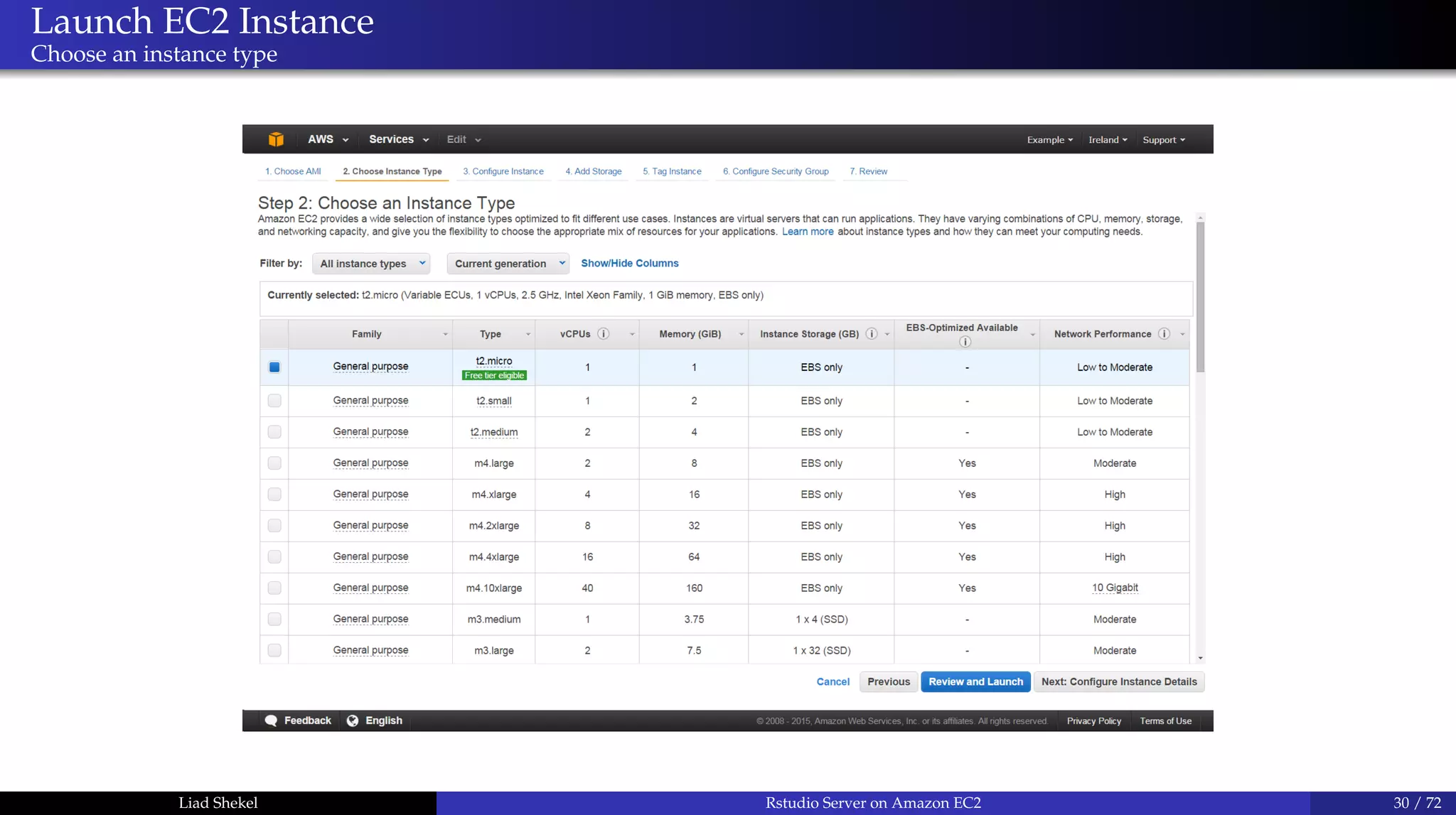Select the m4.2xlarge instance checkbox
Image resolution: width=1456 pixels, height=815 pixels.
click(274, 526)
